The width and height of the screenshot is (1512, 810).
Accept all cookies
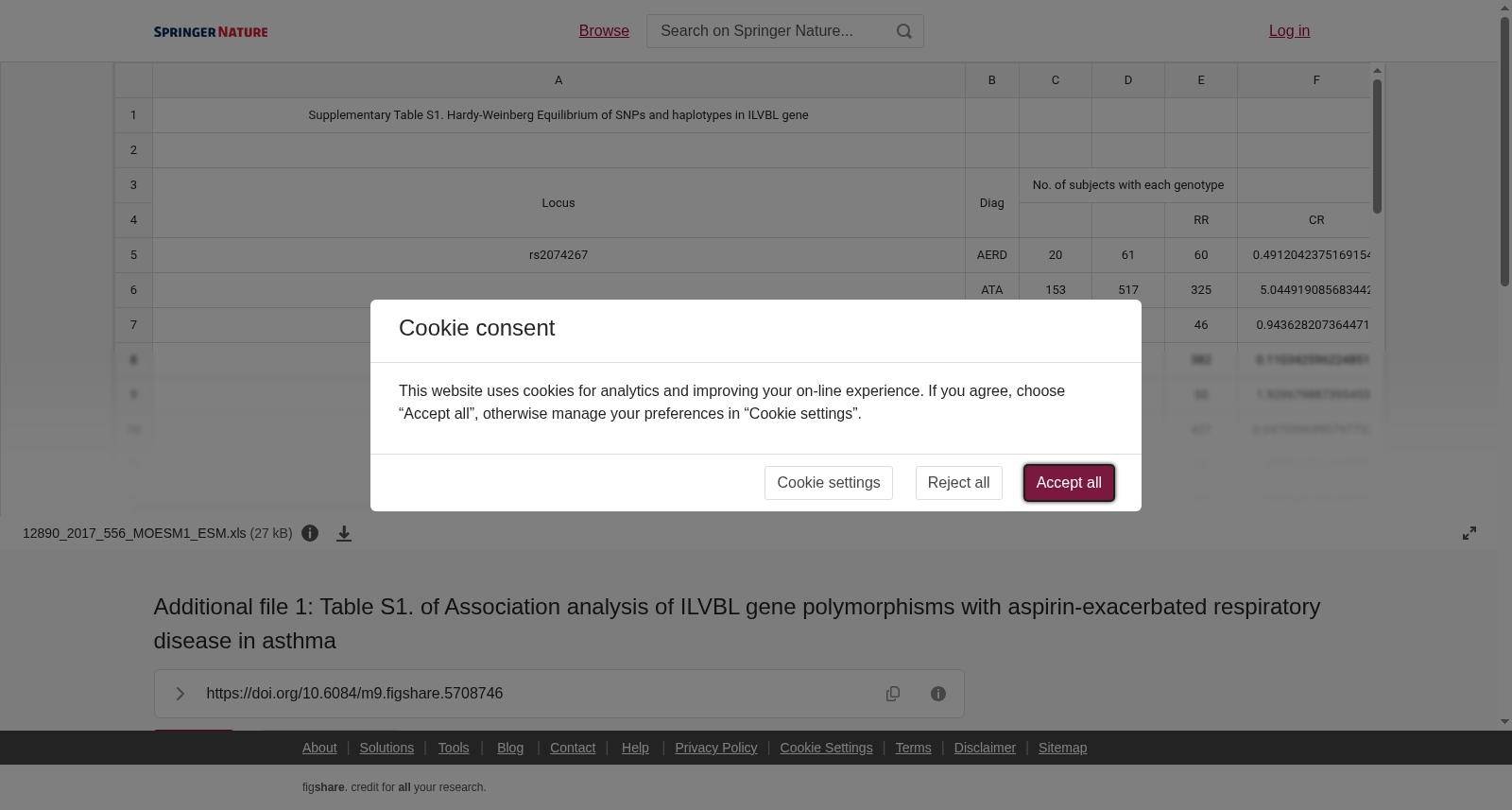coord(1069,483)
